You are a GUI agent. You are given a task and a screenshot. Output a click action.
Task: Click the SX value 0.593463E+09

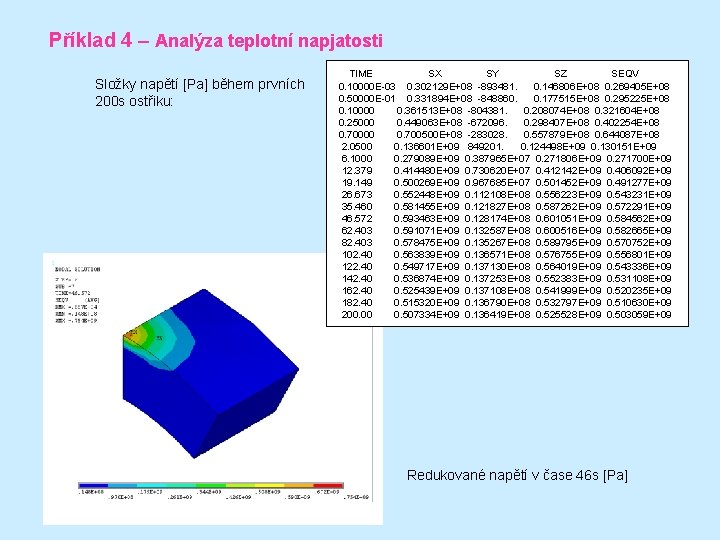click(x=426, y=219)
